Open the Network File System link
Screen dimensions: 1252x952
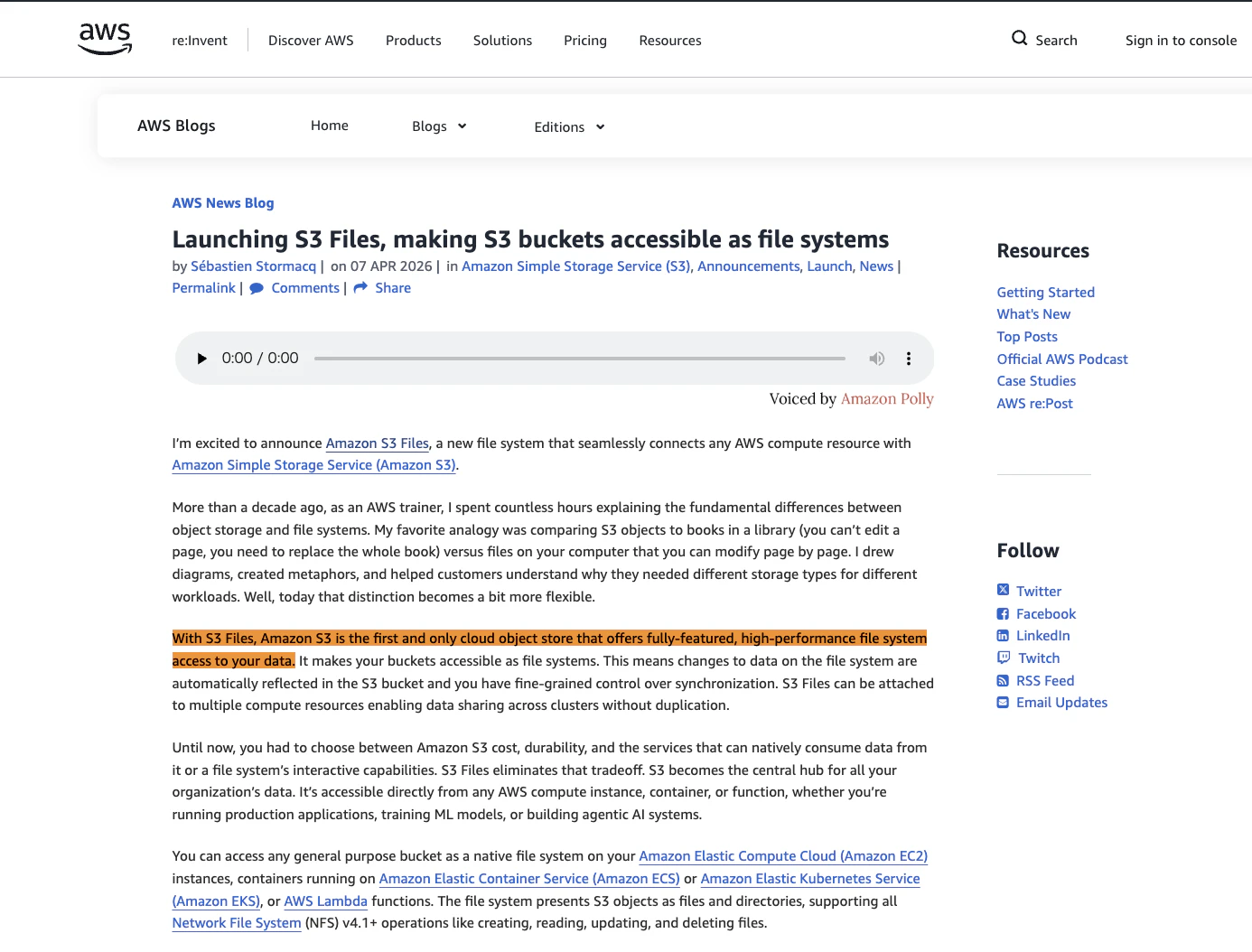coord(237,923)
